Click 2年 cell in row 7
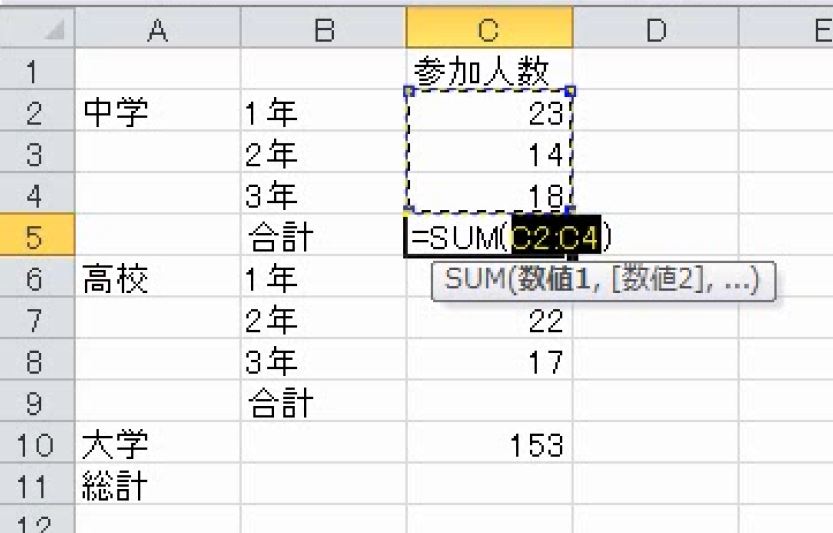The image size is (833, 533). [x=324, y=318]
